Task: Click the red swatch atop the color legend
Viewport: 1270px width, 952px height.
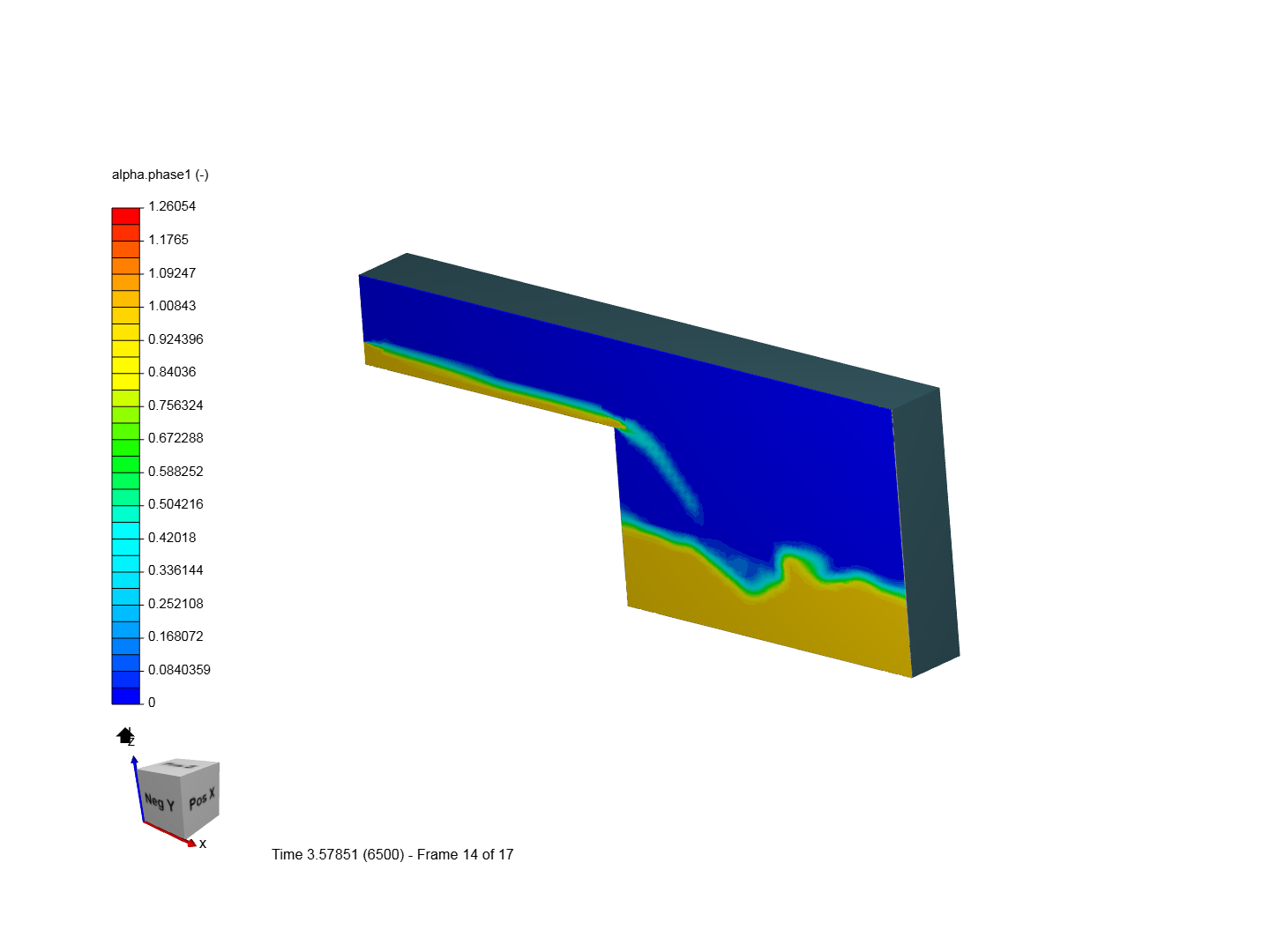Action: pos(126,216)
